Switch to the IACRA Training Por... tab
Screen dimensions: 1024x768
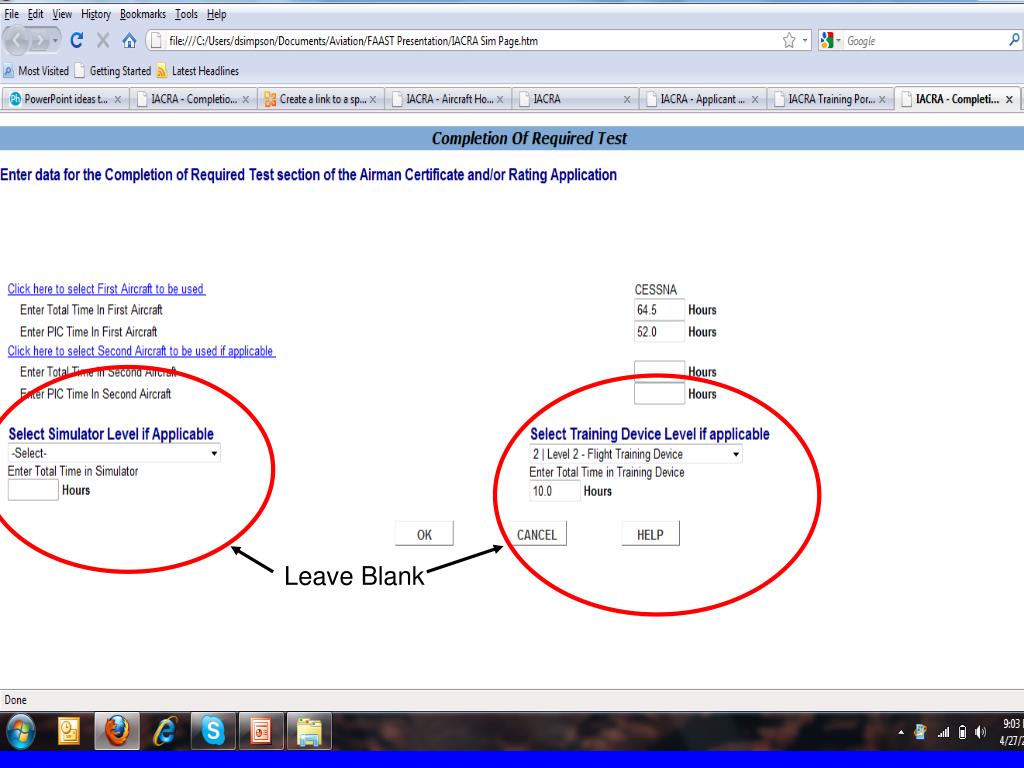[x=831, y=99]
